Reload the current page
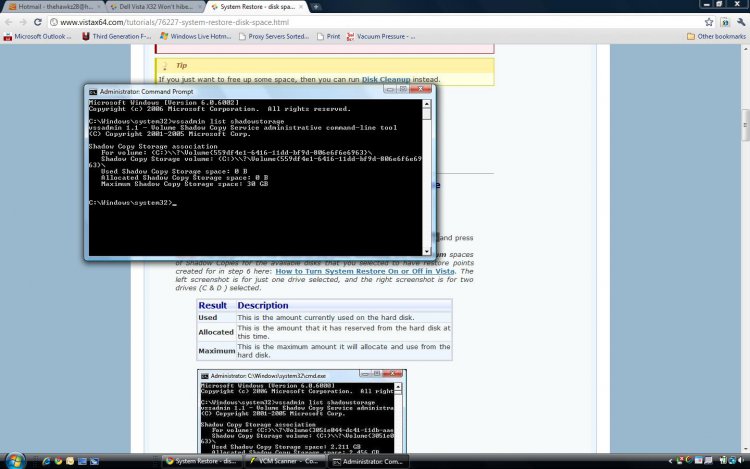This screenshot has height=469, width=750. click(37, 22)
